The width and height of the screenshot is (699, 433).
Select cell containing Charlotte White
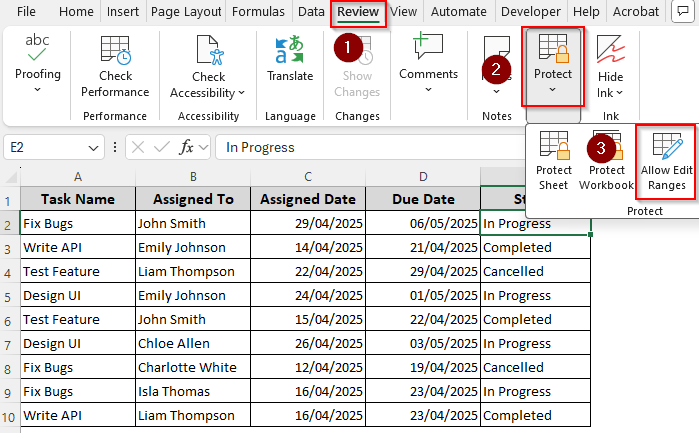(193, 367)
